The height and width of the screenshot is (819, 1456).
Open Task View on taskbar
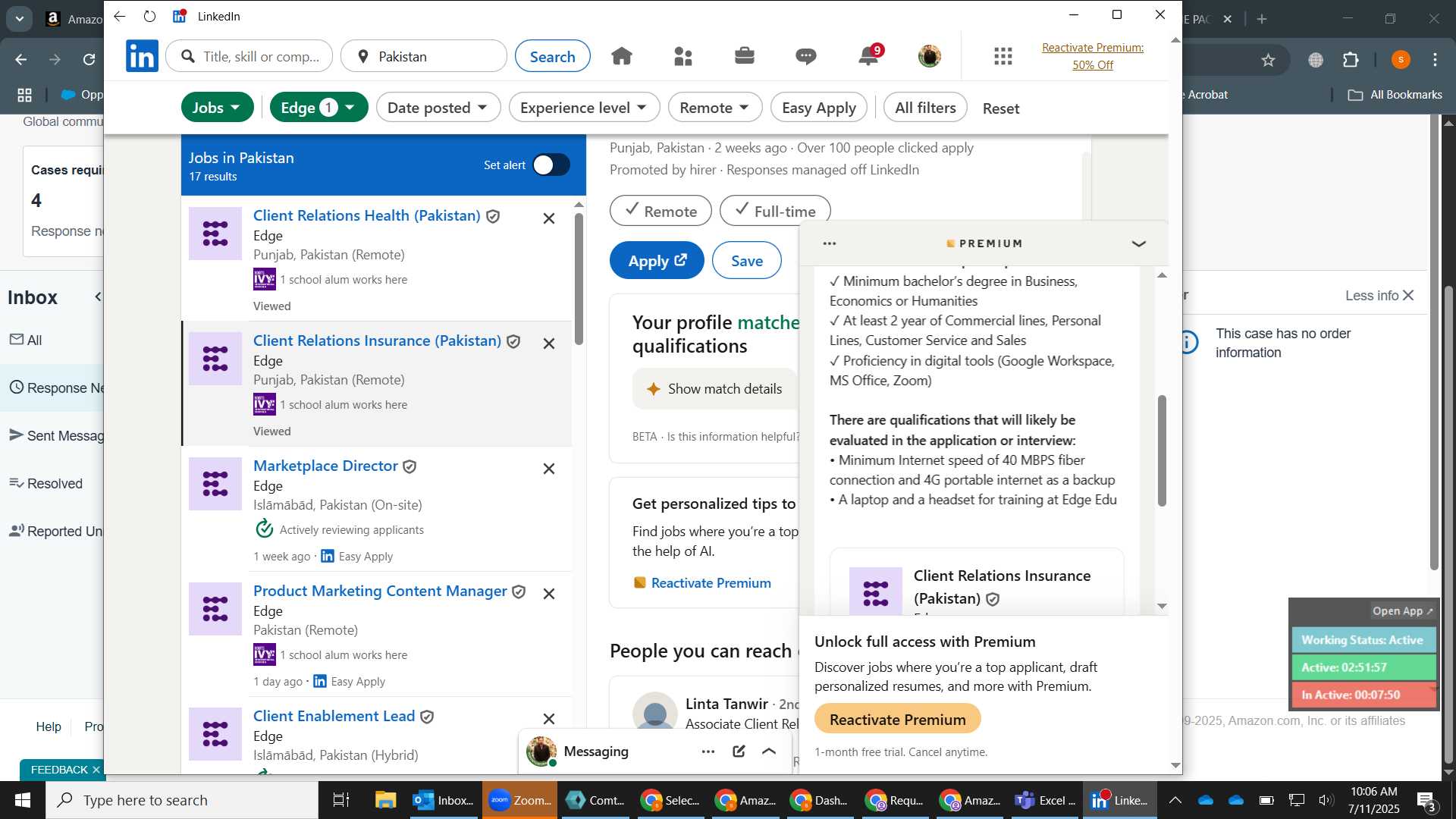[341, 800]
